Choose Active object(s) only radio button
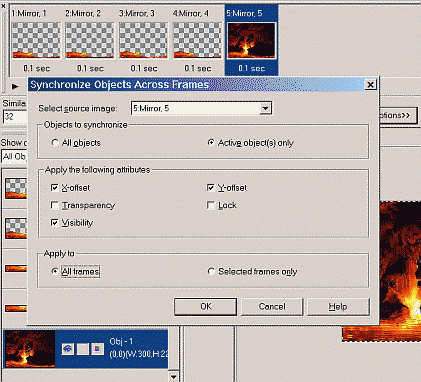The height and width of the screenshot is (382, 421). click(x=211, y=143)
